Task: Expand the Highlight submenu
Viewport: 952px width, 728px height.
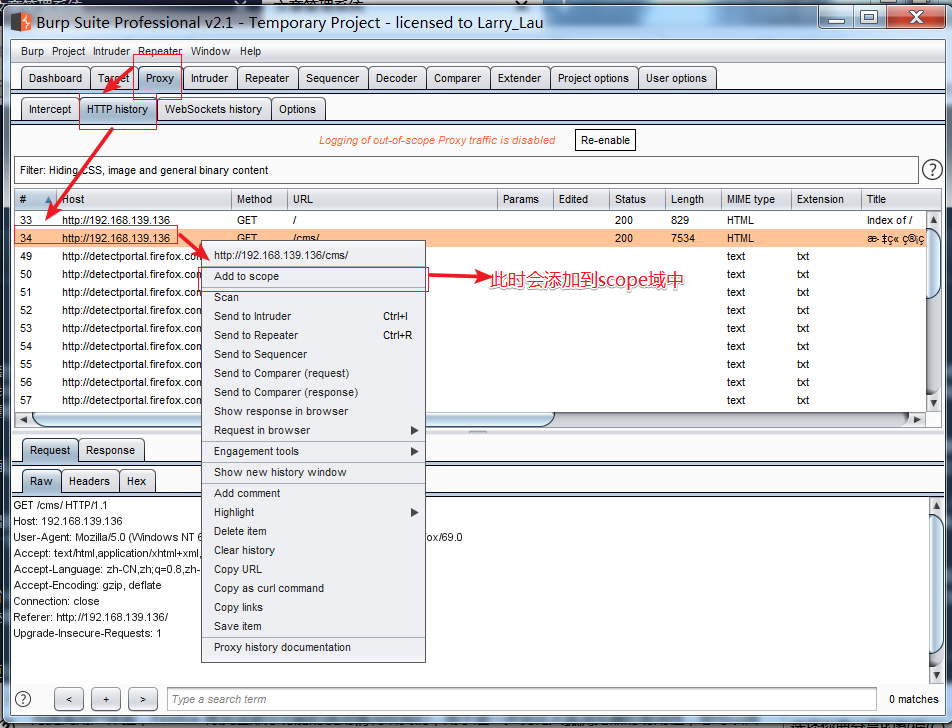Action: tap(313, 512)
